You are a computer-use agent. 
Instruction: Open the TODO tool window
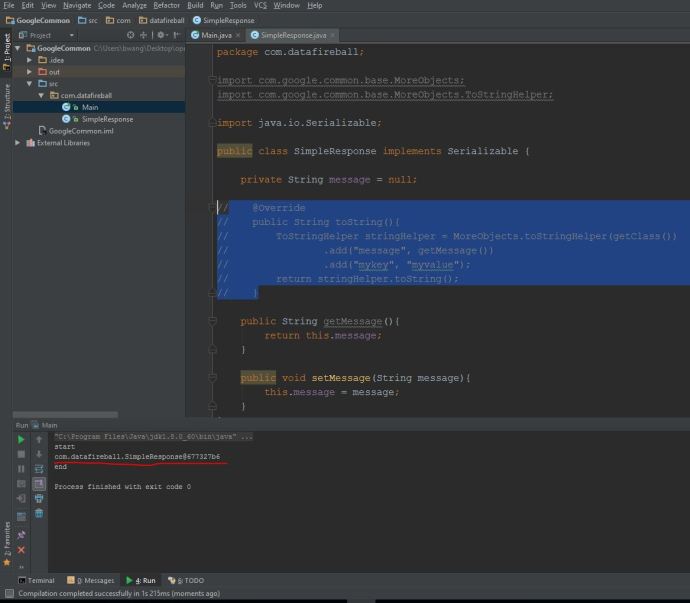pos(188,580)
